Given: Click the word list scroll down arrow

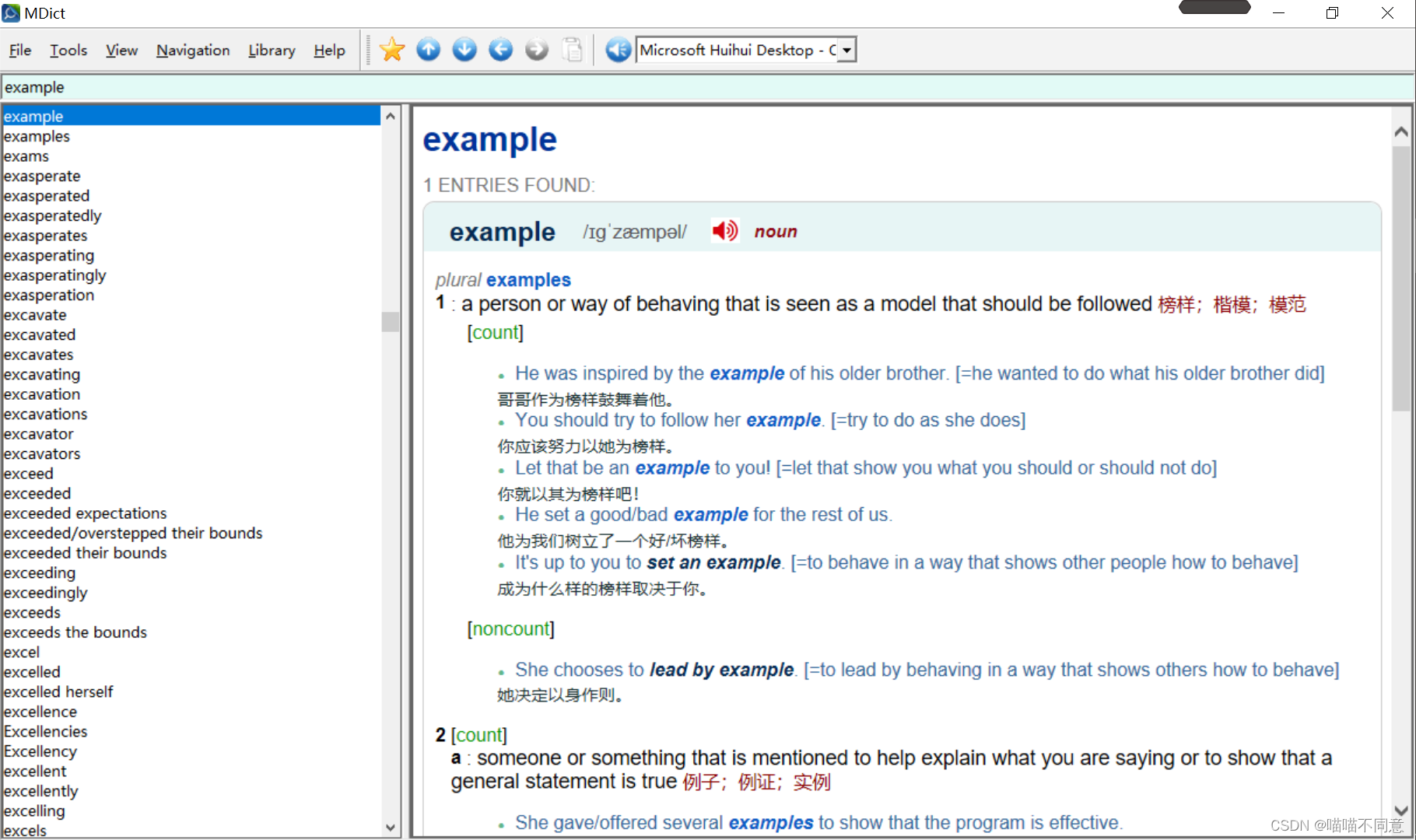Looking at the screenshot, I should tap(391, 828).
